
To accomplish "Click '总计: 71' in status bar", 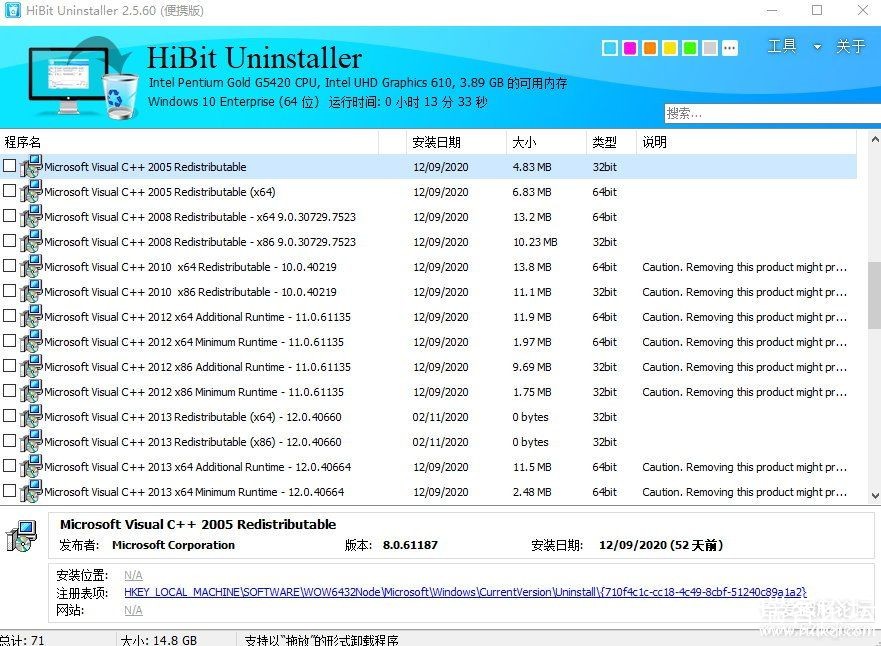I will 22,640.
